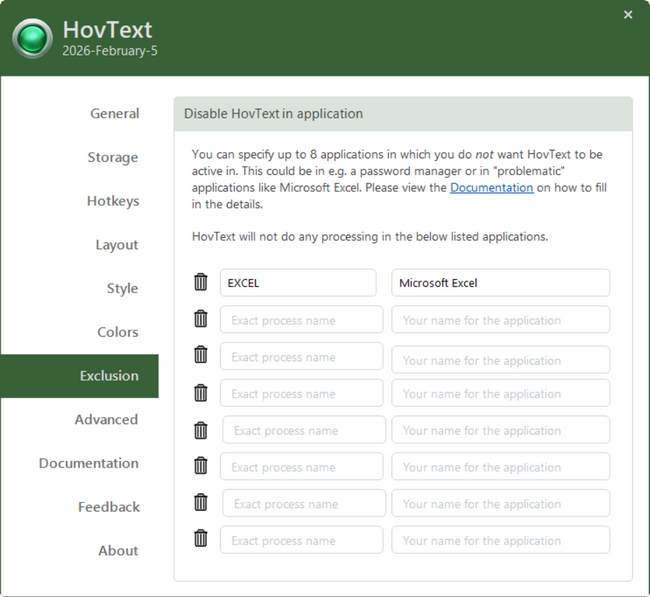This screenshot has width=650, height=597.
Task: Click the trash icon in the seventh row
Action: tap(200, 502)
